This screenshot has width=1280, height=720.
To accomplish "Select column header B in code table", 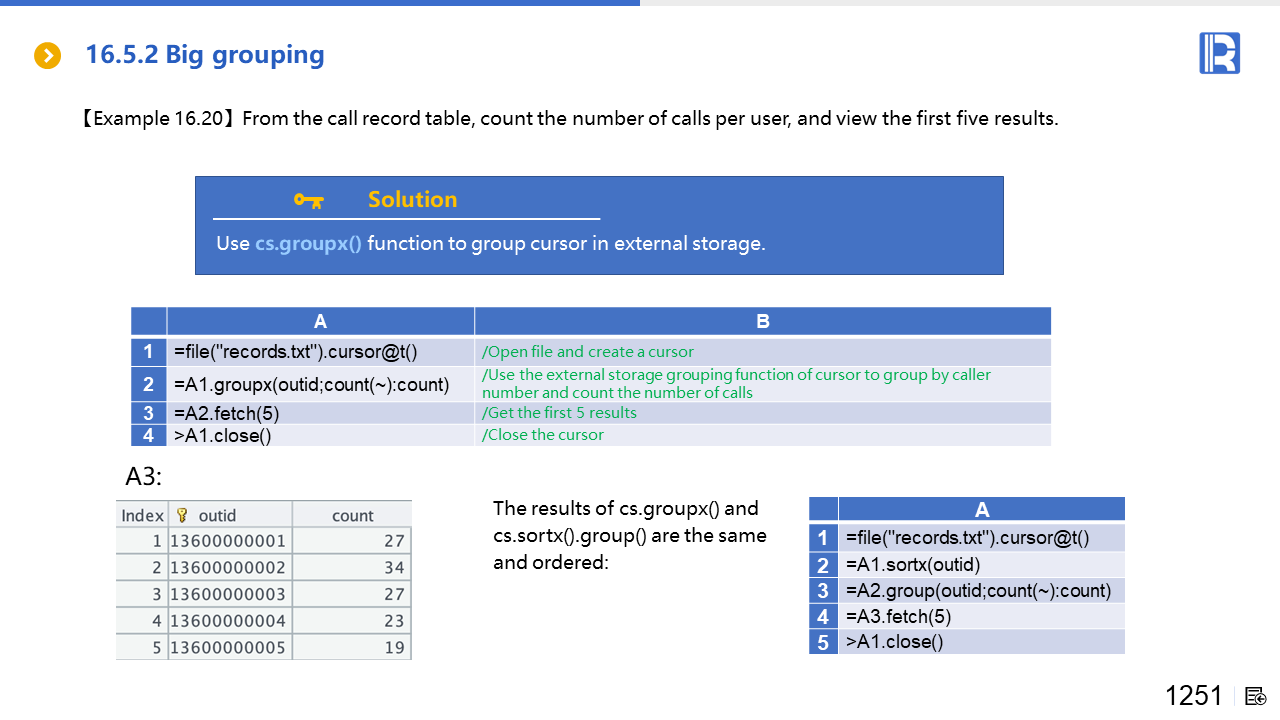I will coord(762,321).
